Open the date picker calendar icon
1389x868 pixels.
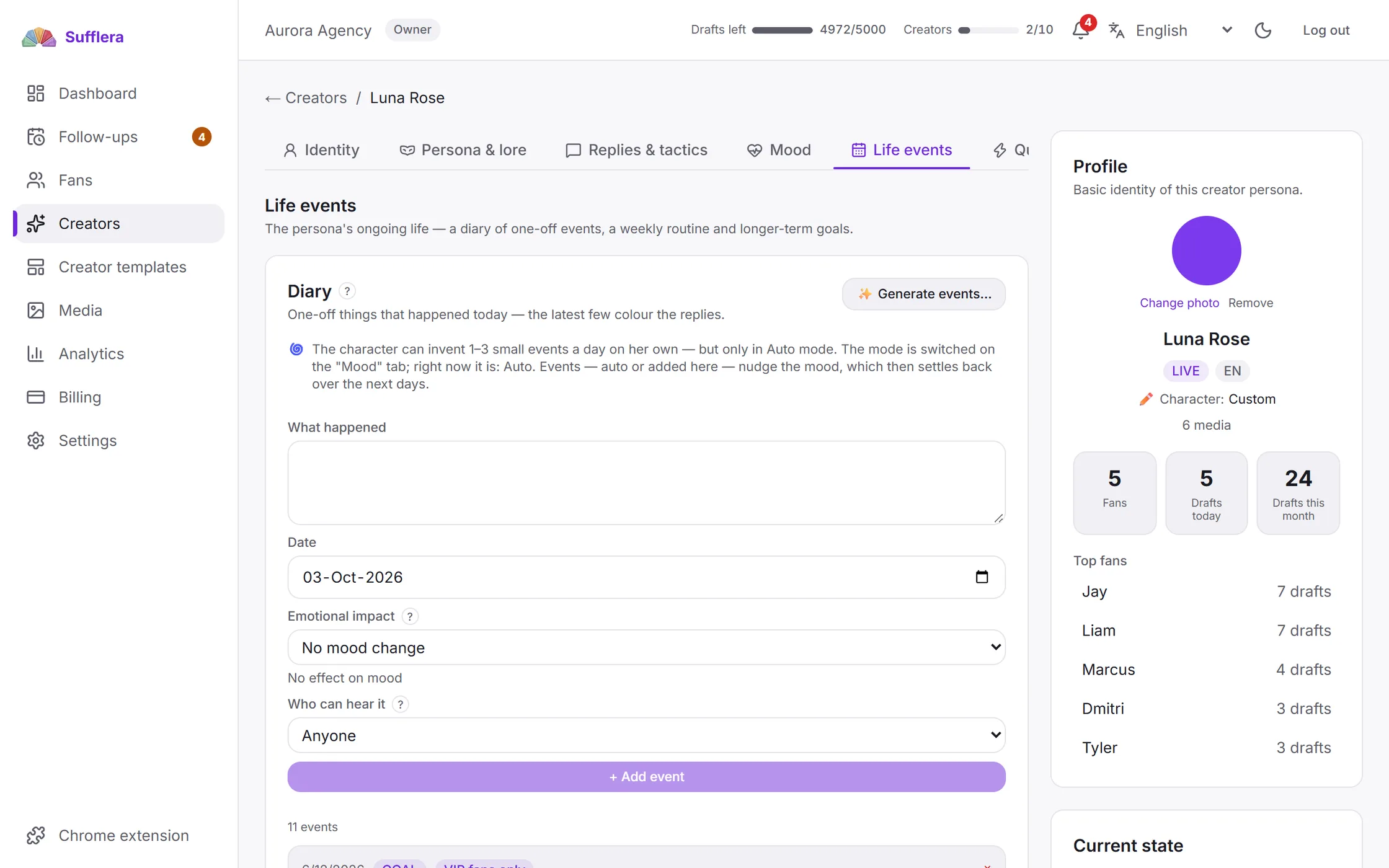[982, 577]
